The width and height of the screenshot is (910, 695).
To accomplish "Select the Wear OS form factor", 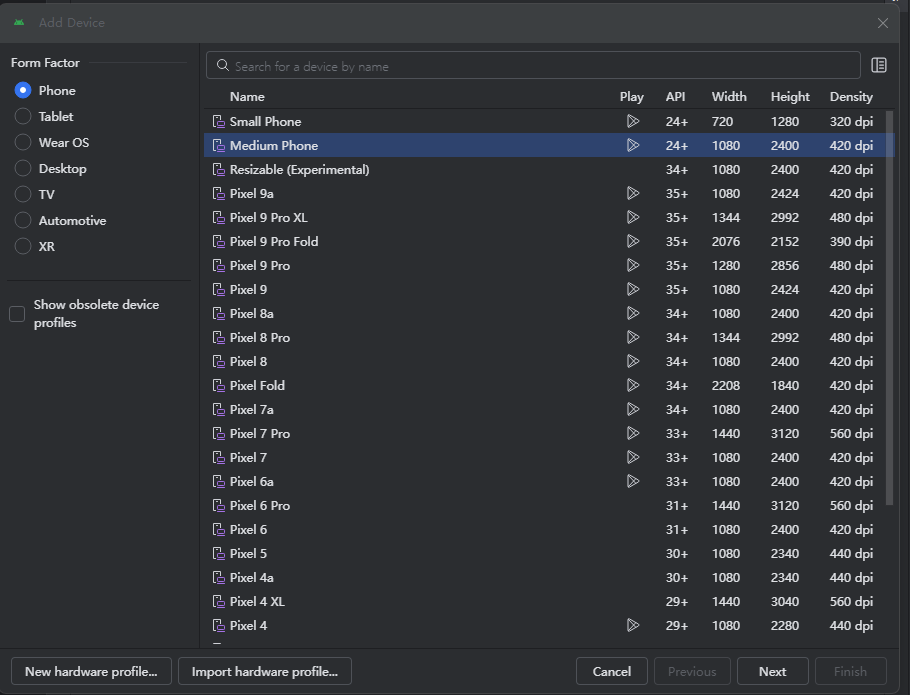I will (23, 143).
